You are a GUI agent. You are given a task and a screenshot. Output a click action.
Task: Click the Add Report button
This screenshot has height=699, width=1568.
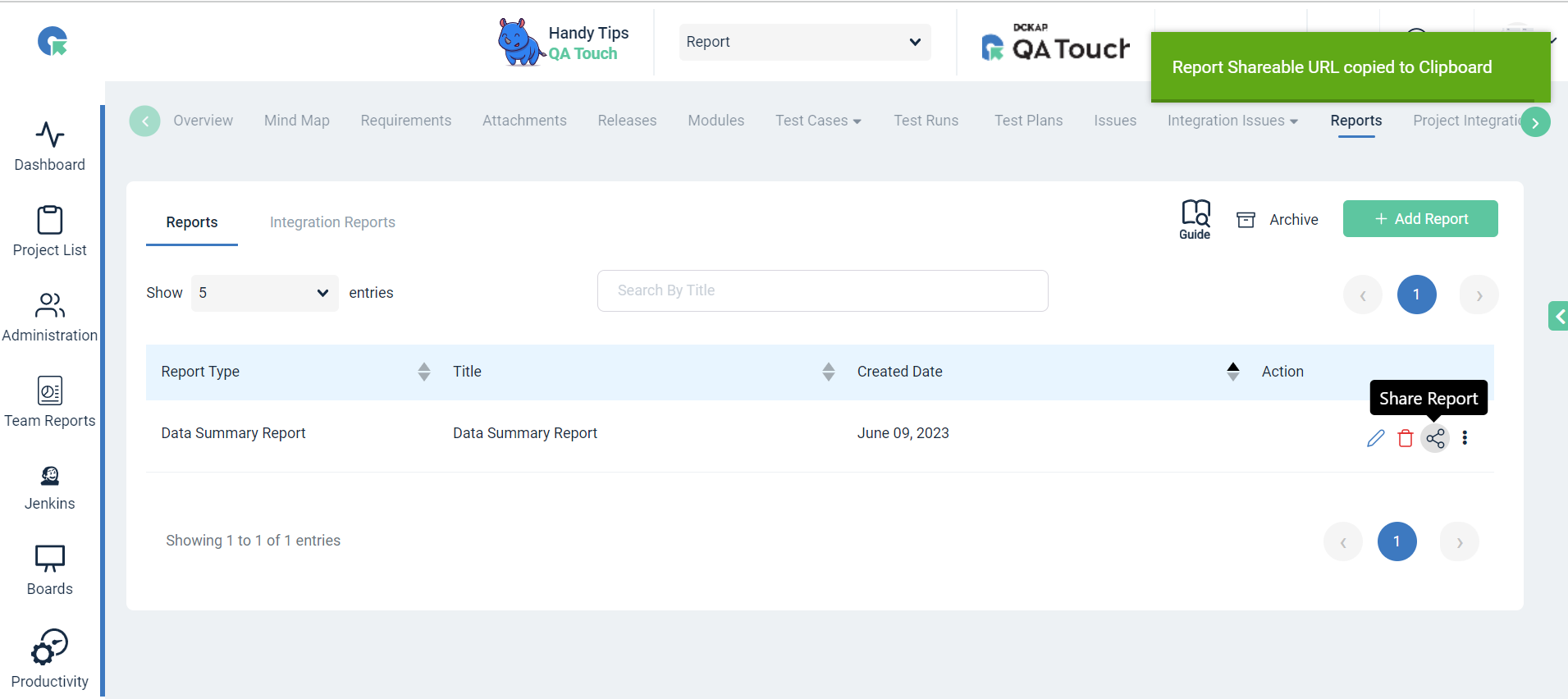coord(1420,219)
